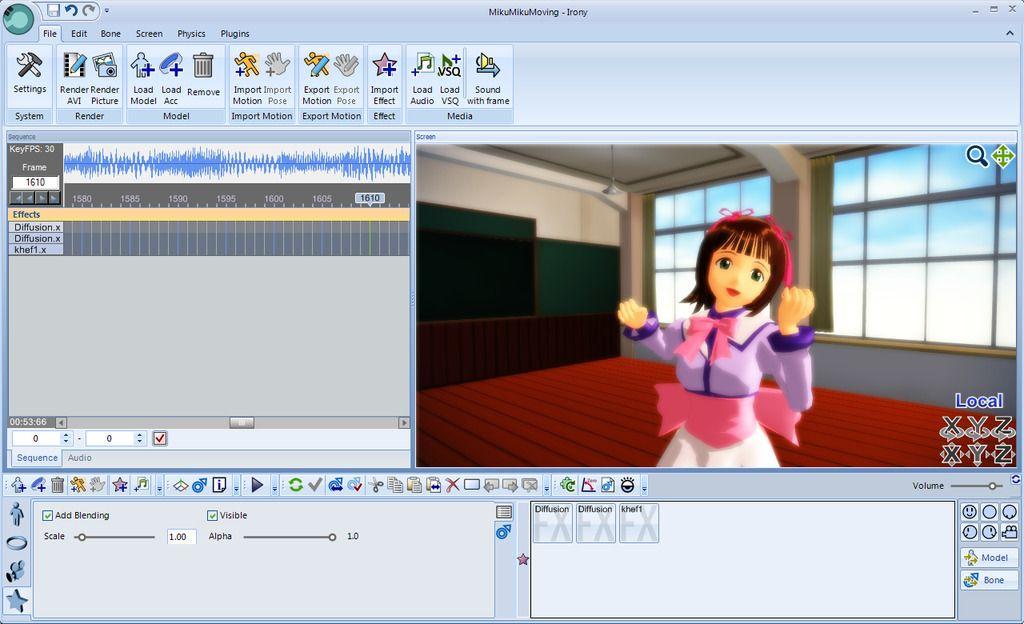The image size is (1024, 624).
Task: Click the grey checkmark toolbar icon
Action: [x=315, y=485]
